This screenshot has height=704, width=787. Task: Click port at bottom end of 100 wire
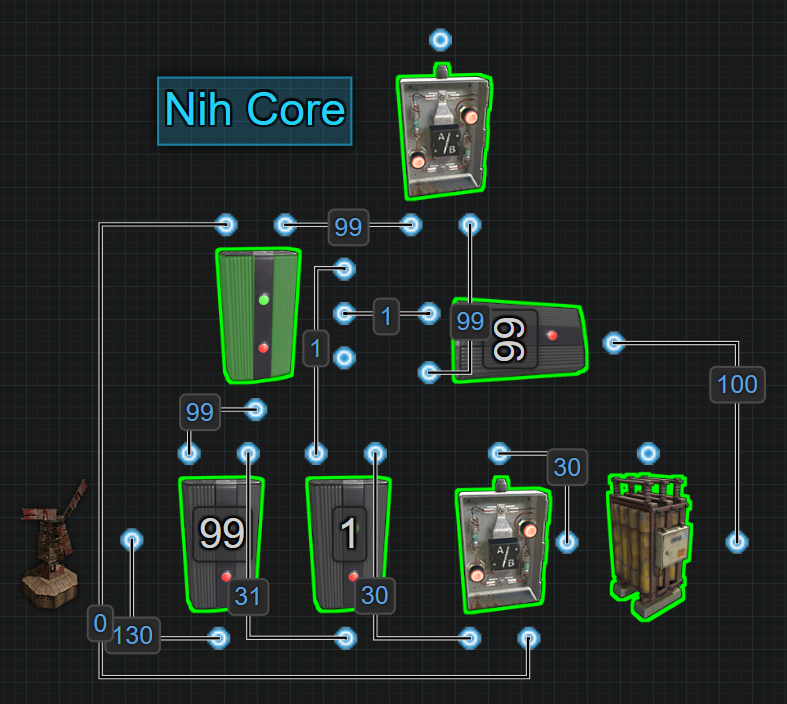point(737,542)
